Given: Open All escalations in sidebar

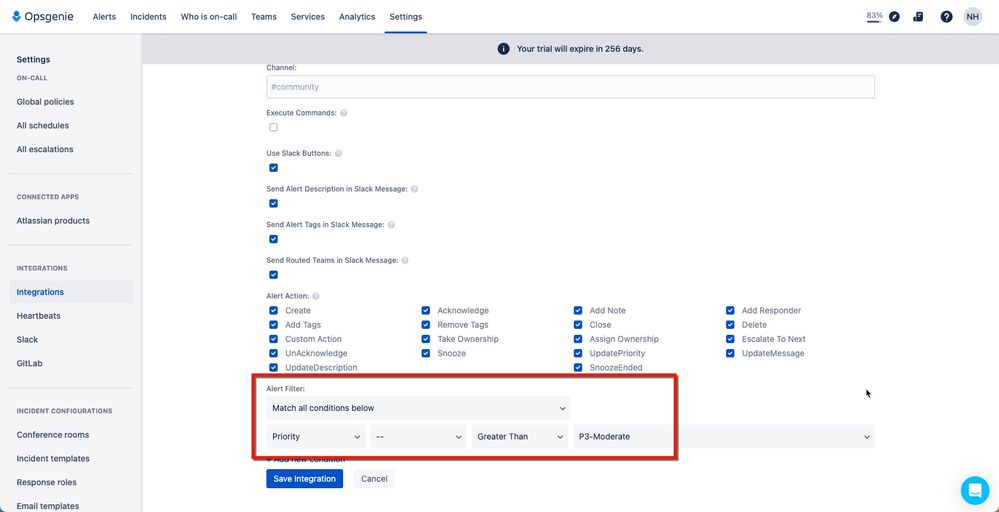Looking at the screenshot, I should point(45,150).
